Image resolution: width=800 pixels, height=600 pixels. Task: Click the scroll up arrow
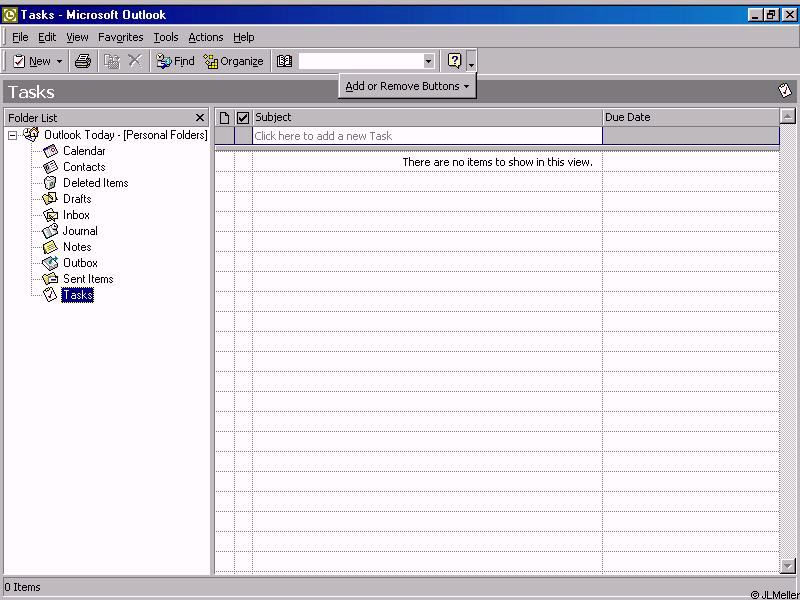[x=788, y=116]
